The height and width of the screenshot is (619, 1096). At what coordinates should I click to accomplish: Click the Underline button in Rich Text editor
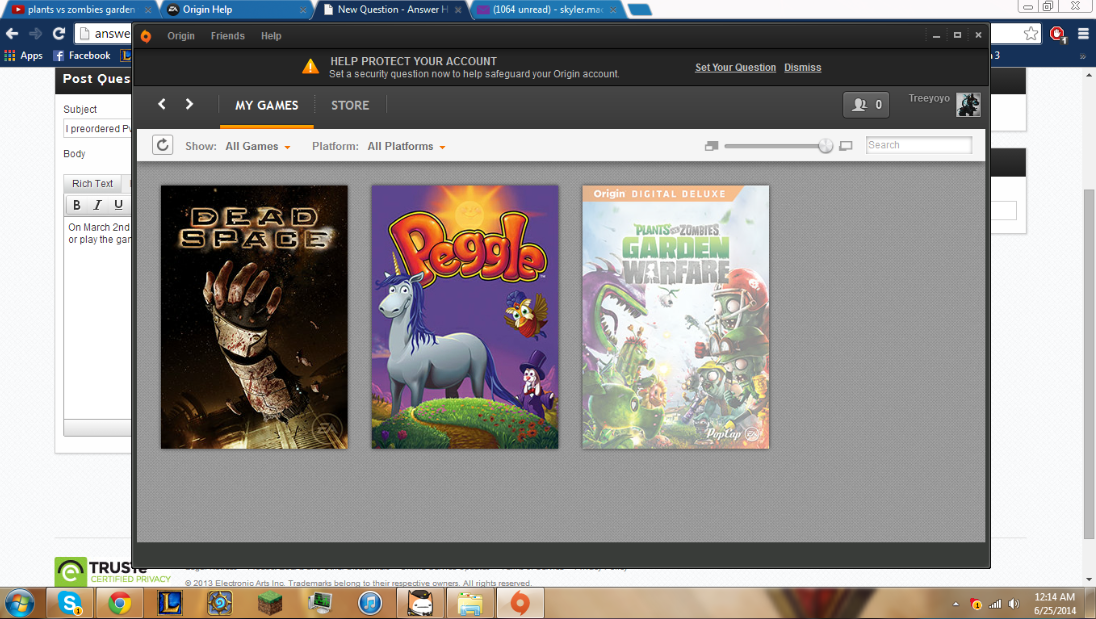point(119,205)
